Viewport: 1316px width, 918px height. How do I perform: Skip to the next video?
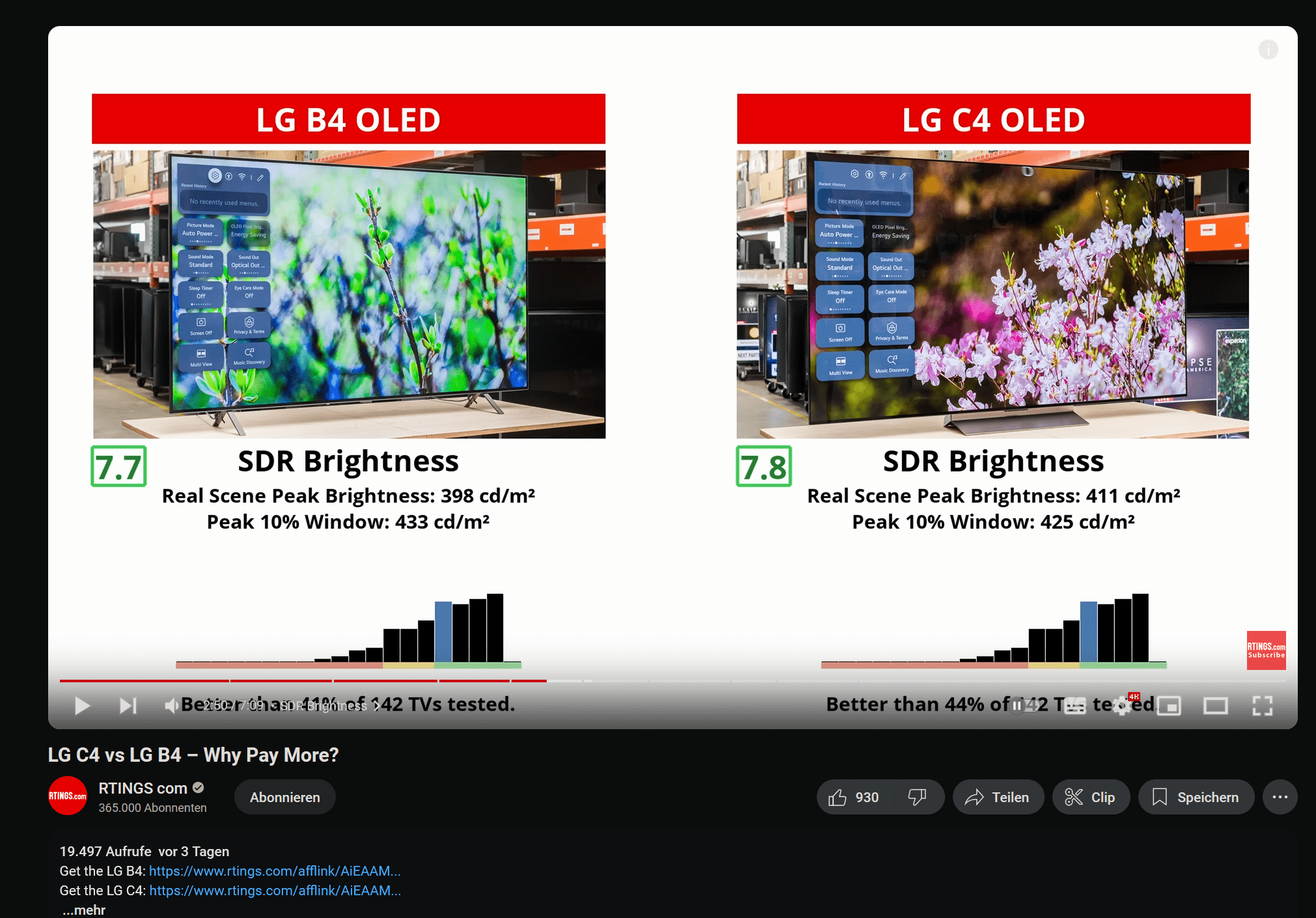[128, 706]
